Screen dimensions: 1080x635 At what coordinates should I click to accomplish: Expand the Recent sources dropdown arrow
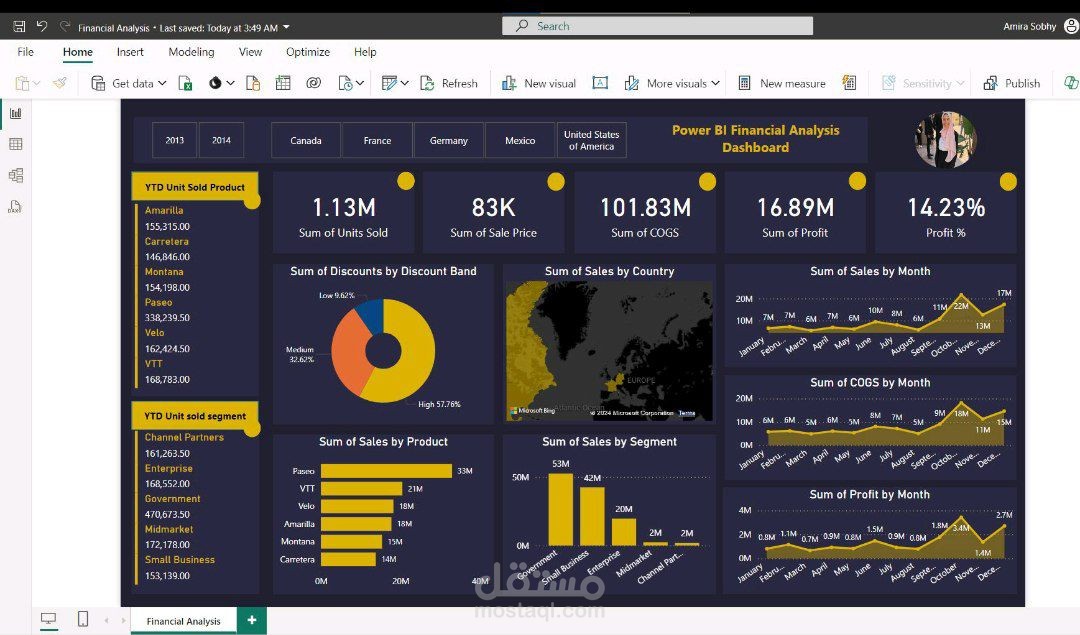(360, 83)
